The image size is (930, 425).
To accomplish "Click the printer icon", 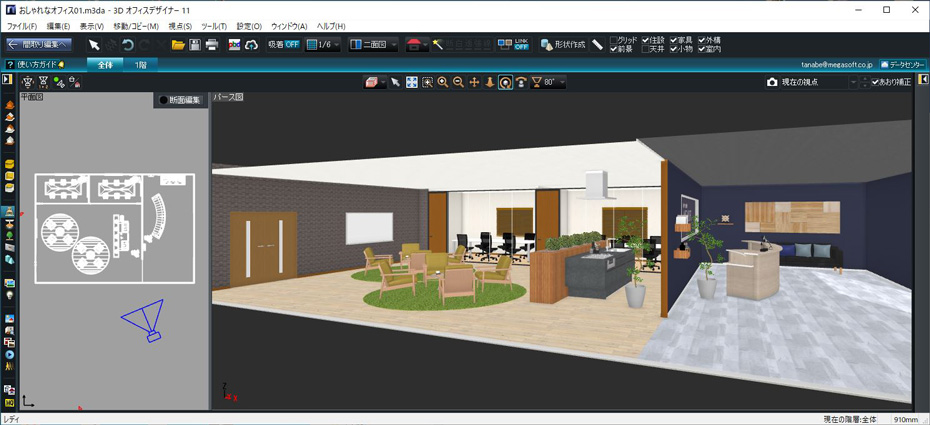I will [x=212, y=44].
